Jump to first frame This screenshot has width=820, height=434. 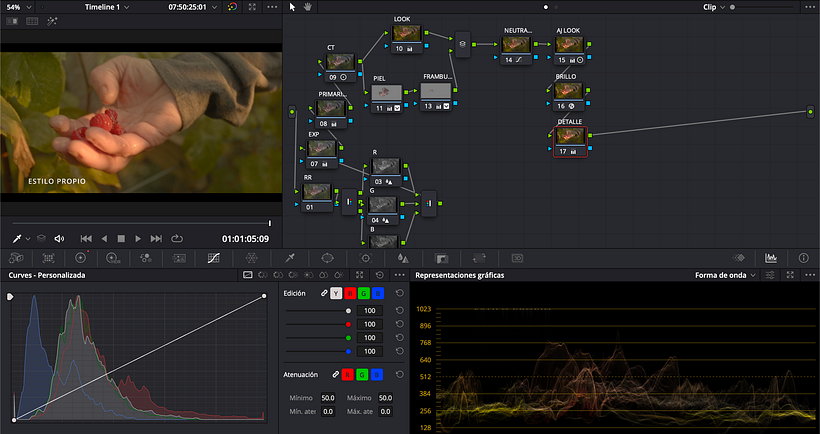86,238
